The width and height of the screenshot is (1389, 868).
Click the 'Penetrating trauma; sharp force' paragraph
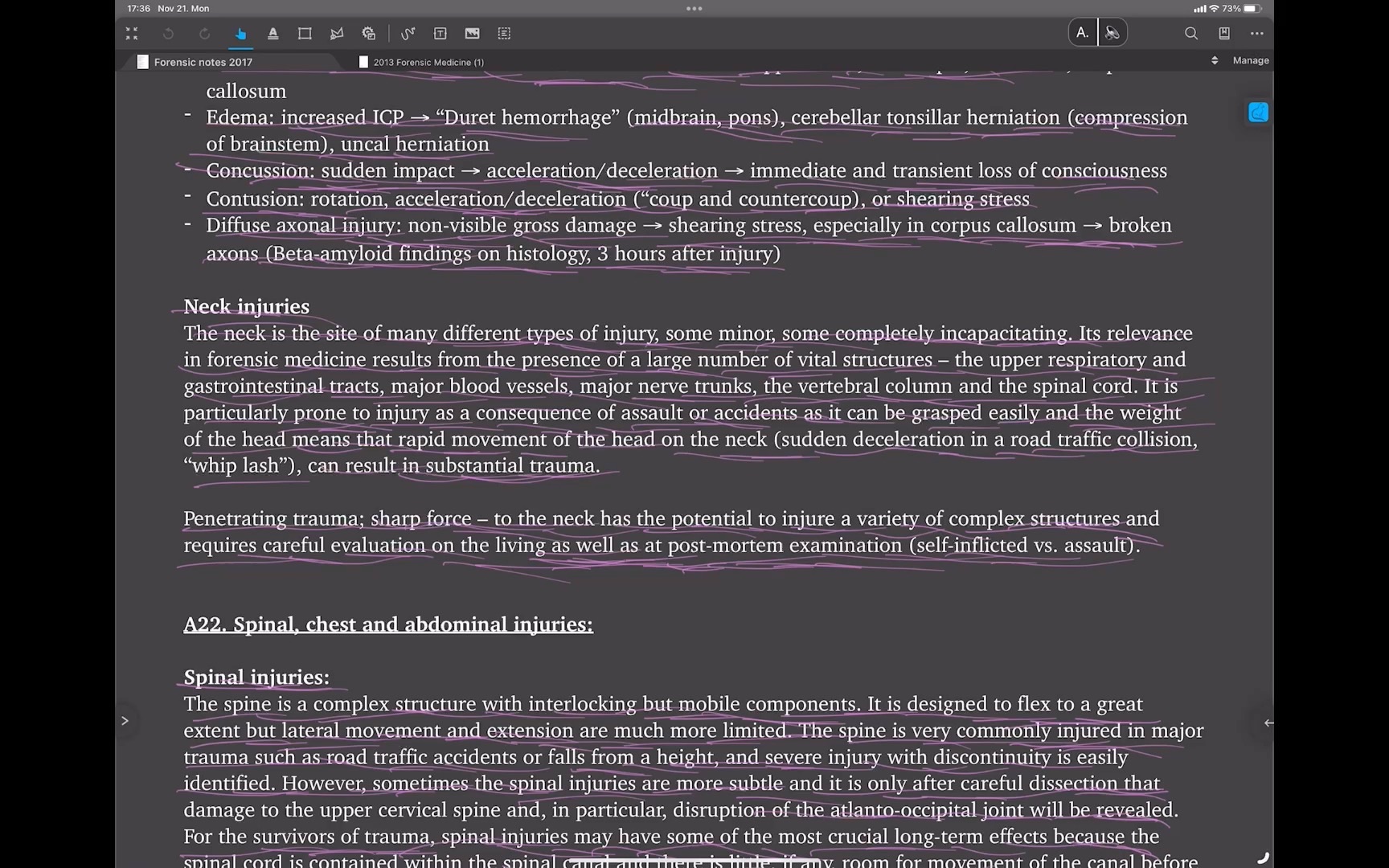click(671, 532)
